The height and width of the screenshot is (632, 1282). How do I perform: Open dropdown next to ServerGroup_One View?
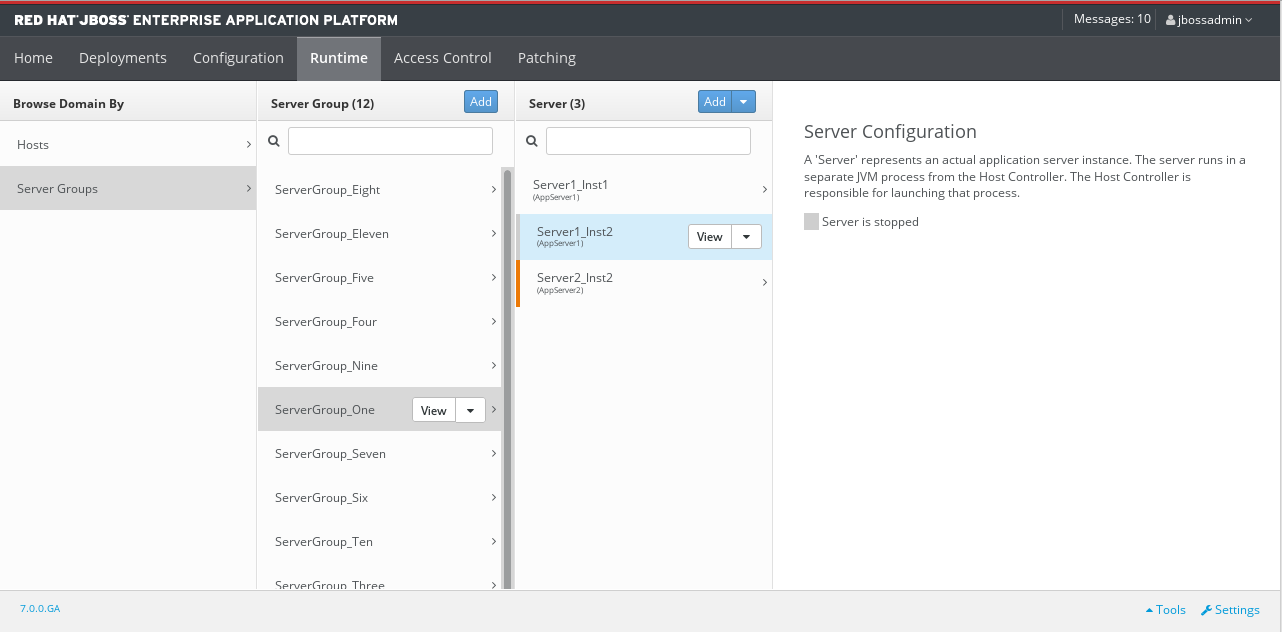pyautogui.click(x=470, y=410)
